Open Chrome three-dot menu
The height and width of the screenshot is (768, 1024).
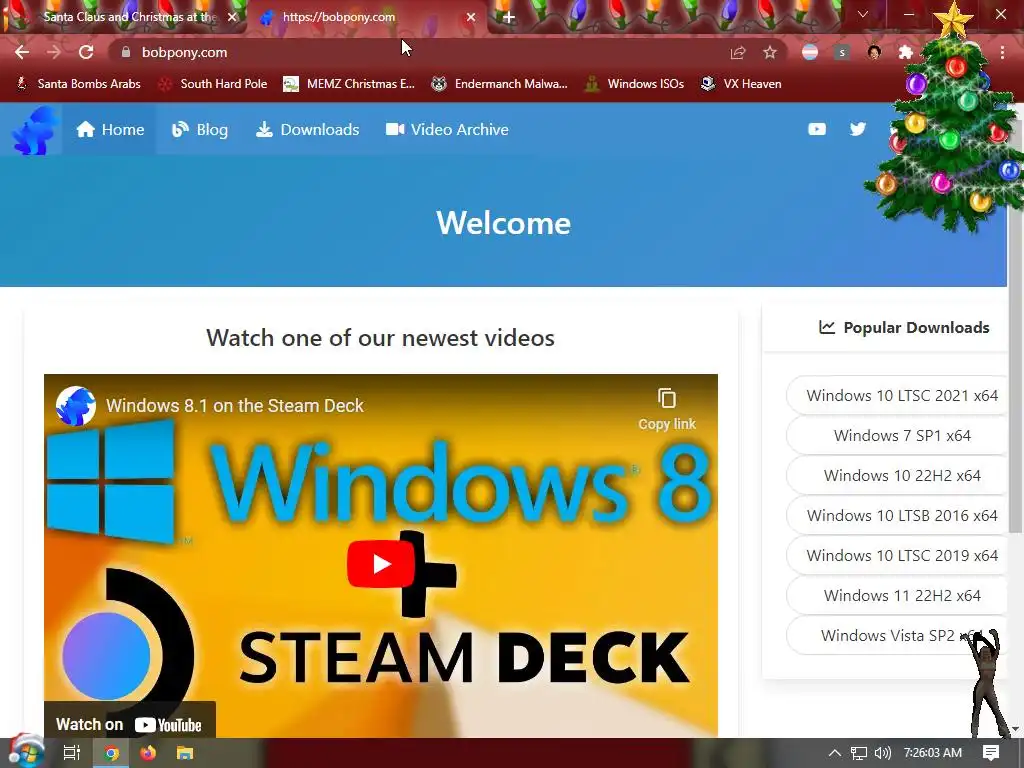tap(1002, 52)
